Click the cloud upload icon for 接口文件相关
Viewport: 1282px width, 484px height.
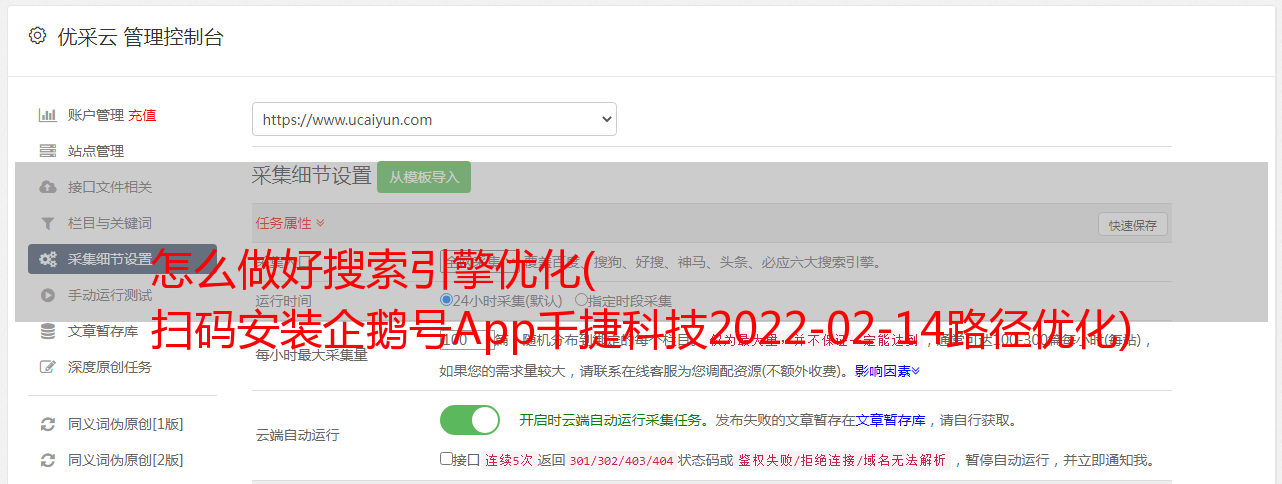pos(47,187)
